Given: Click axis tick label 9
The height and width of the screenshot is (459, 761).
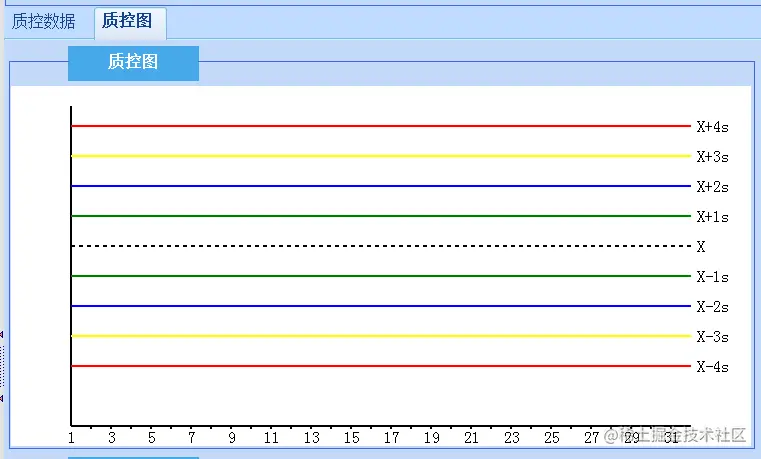Looking at the screenshot, I should [x=232, y=438].
